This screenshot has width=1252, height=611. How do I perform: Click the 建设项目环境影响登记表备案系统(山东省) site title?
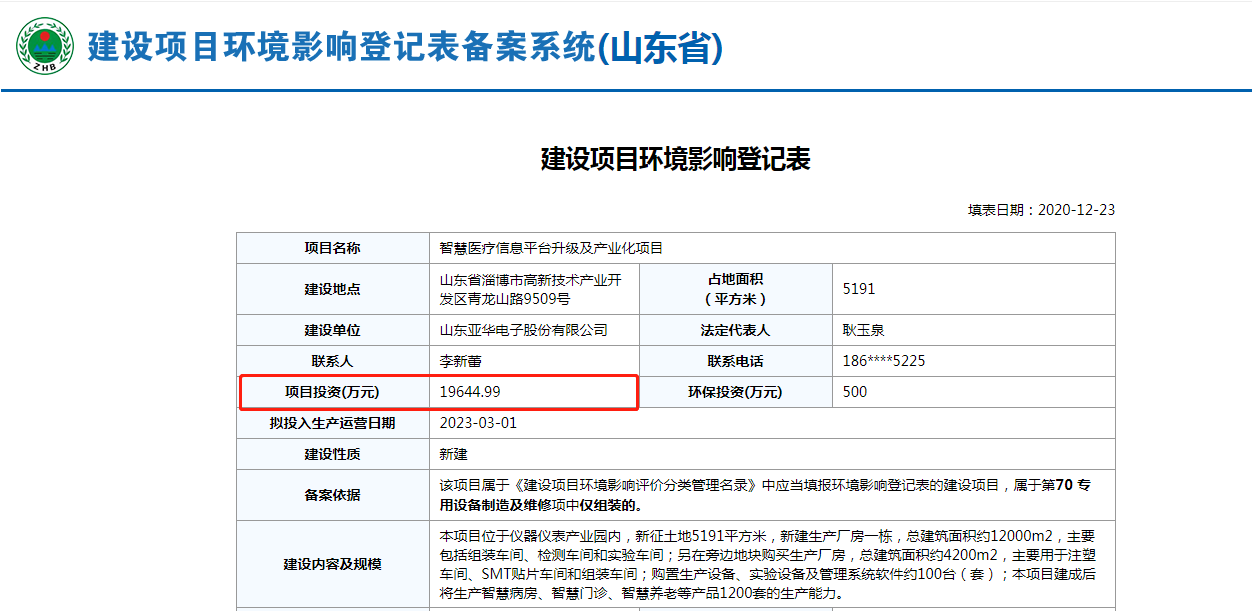coord(404,47)
